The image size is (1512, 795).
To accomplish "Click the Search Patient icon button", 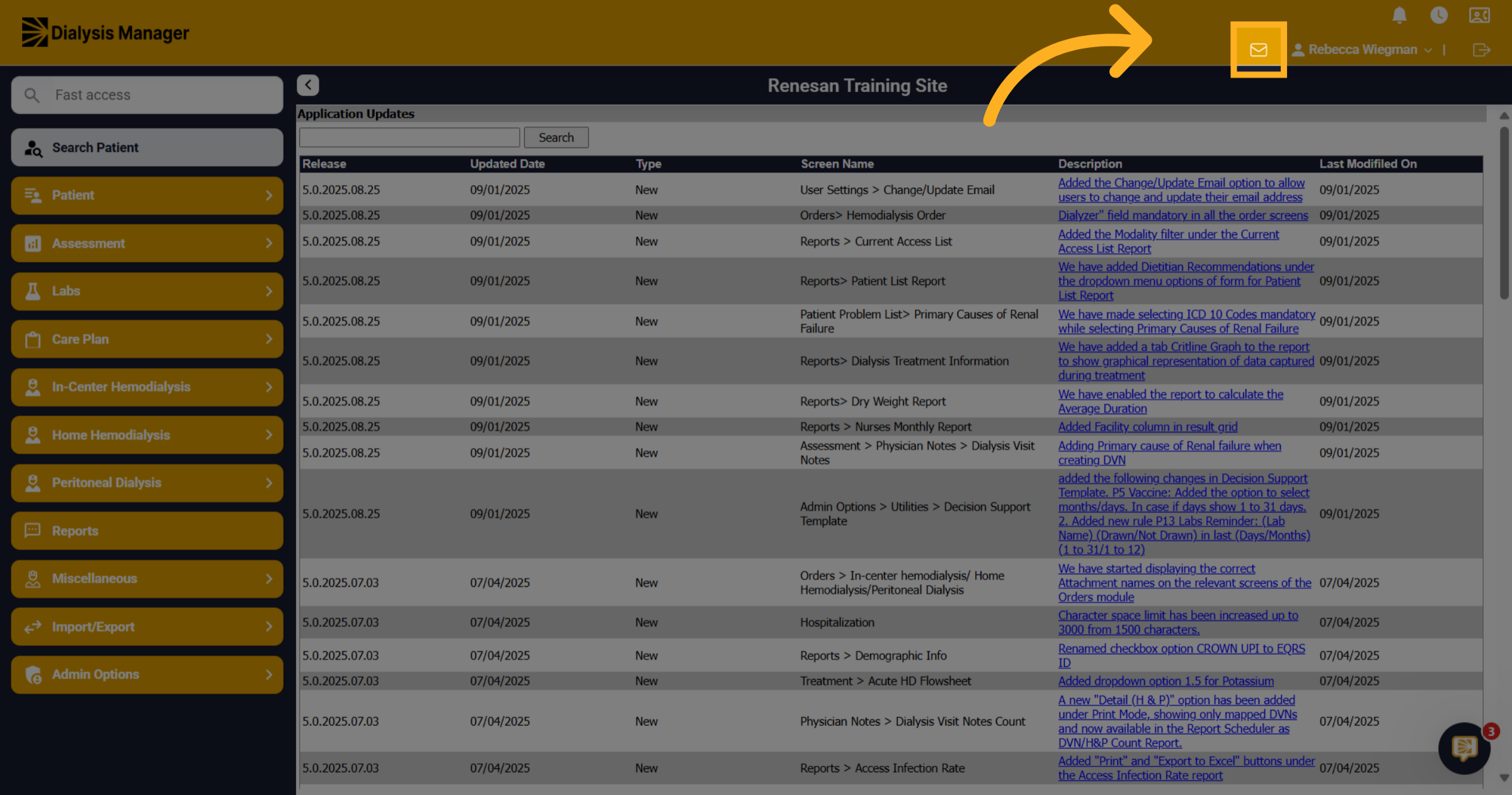I will (x=33, y=148).
